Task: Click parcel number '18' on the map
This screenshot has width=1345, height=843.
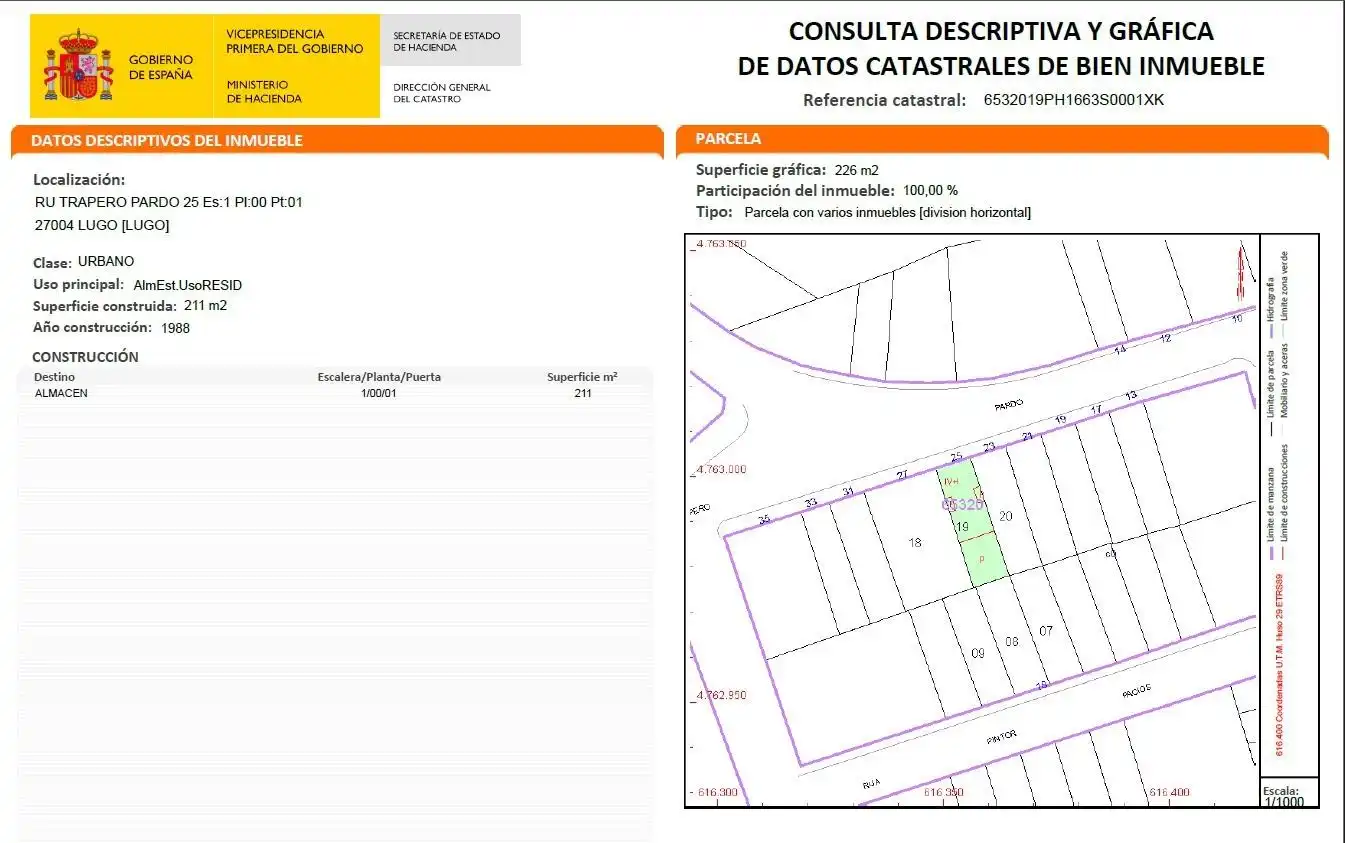Action: (914, 543)
